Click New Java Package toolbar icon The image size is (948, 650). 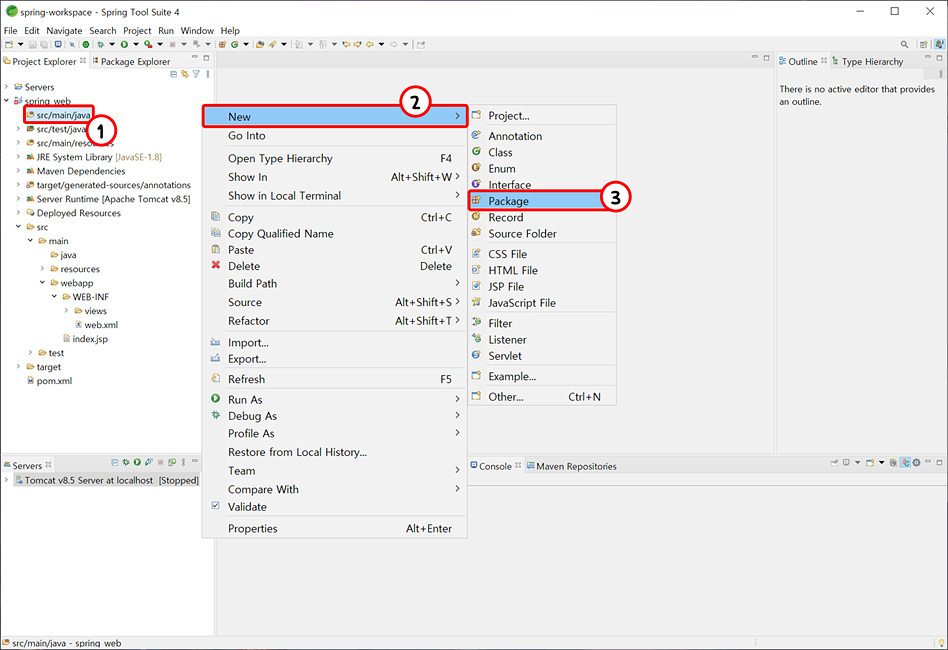coord(222,44)
